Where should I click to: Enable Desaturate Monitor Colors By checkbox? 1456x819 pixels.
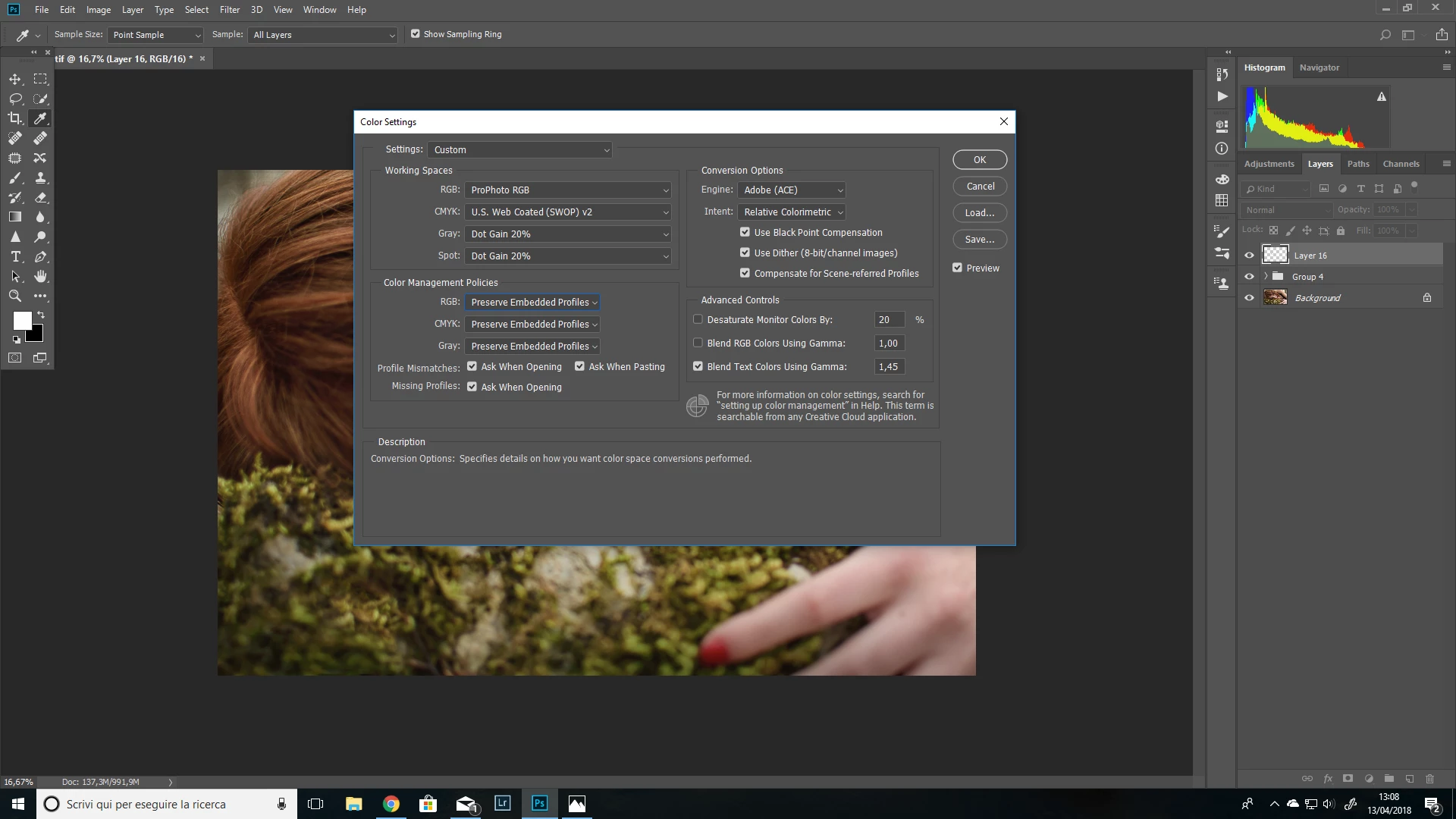(x=698, y=320)
